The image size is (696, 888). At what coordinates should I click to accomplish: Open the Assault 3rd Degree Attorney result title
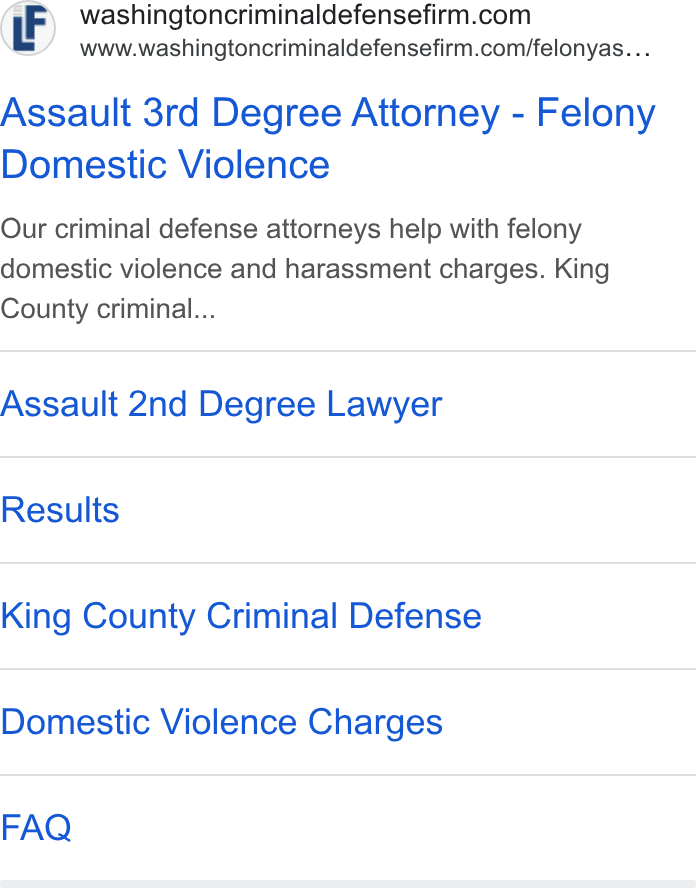[328, 138]
